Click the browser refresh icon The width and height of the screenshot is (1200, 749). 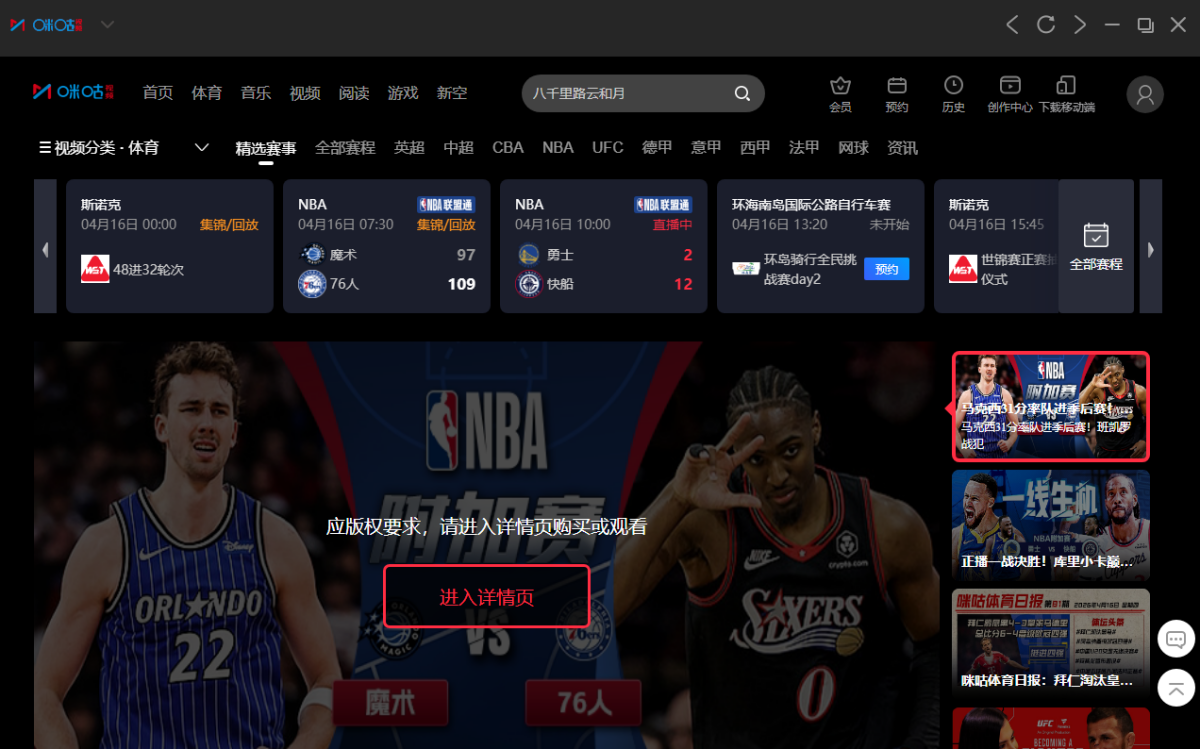coord(1046,24)
